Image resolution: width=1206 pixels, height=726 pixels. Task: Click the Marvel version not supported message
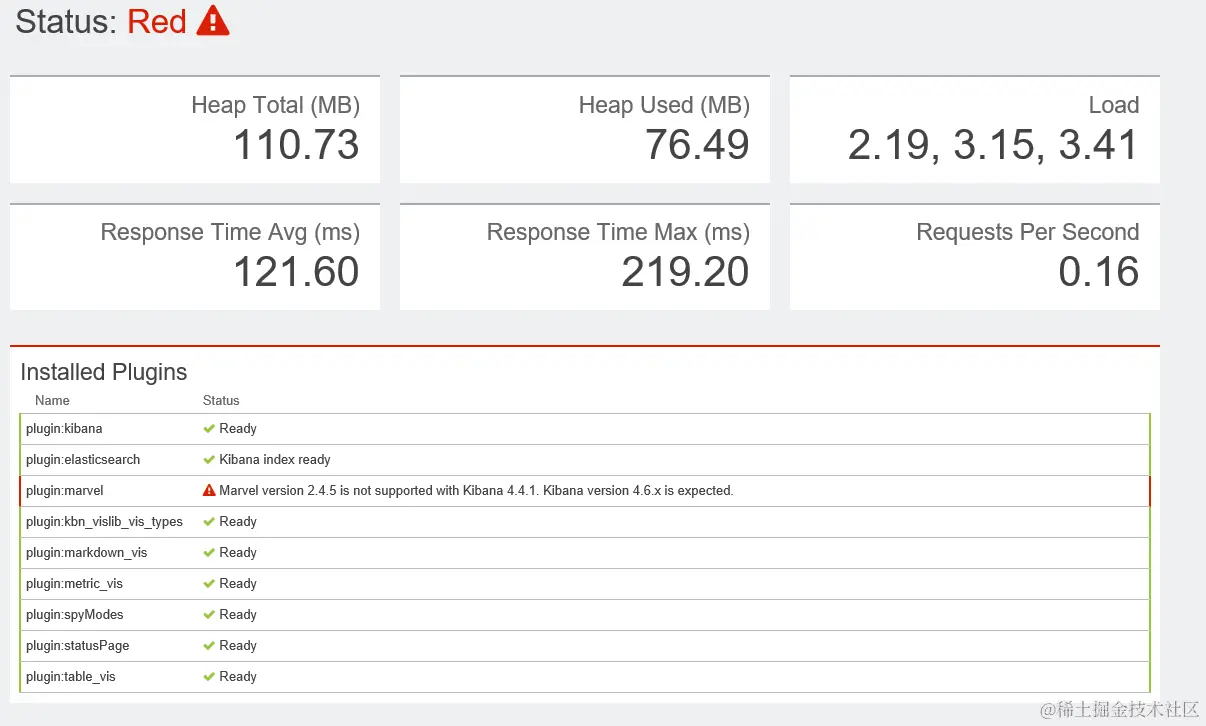[x=476, y=491]
